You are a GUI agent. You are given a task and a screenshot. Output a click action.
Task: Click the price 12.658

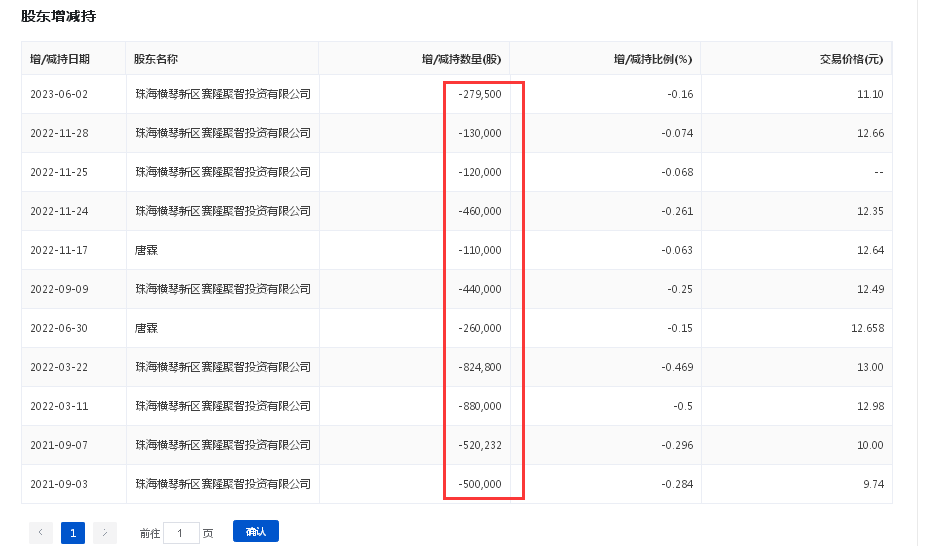[x=868, y=328]
